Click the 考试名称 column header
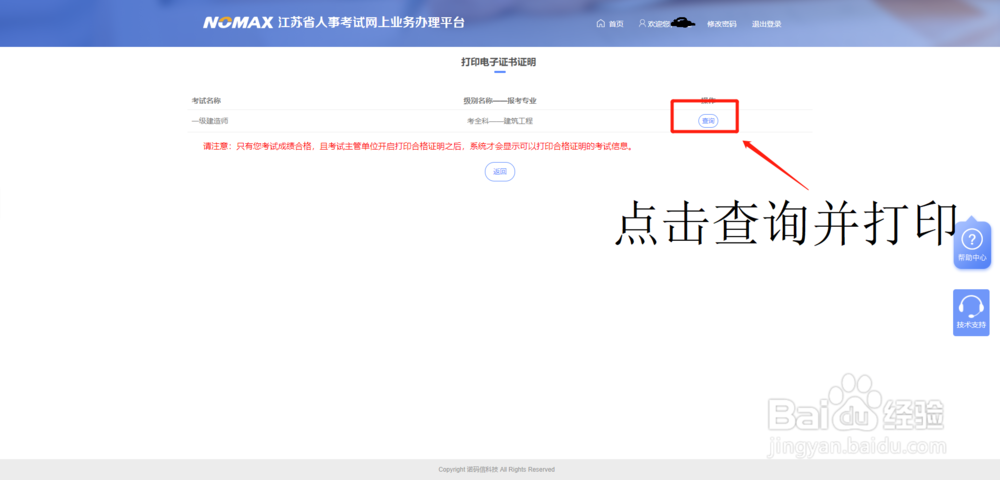 pyautogui.click(x=206, y=101)
